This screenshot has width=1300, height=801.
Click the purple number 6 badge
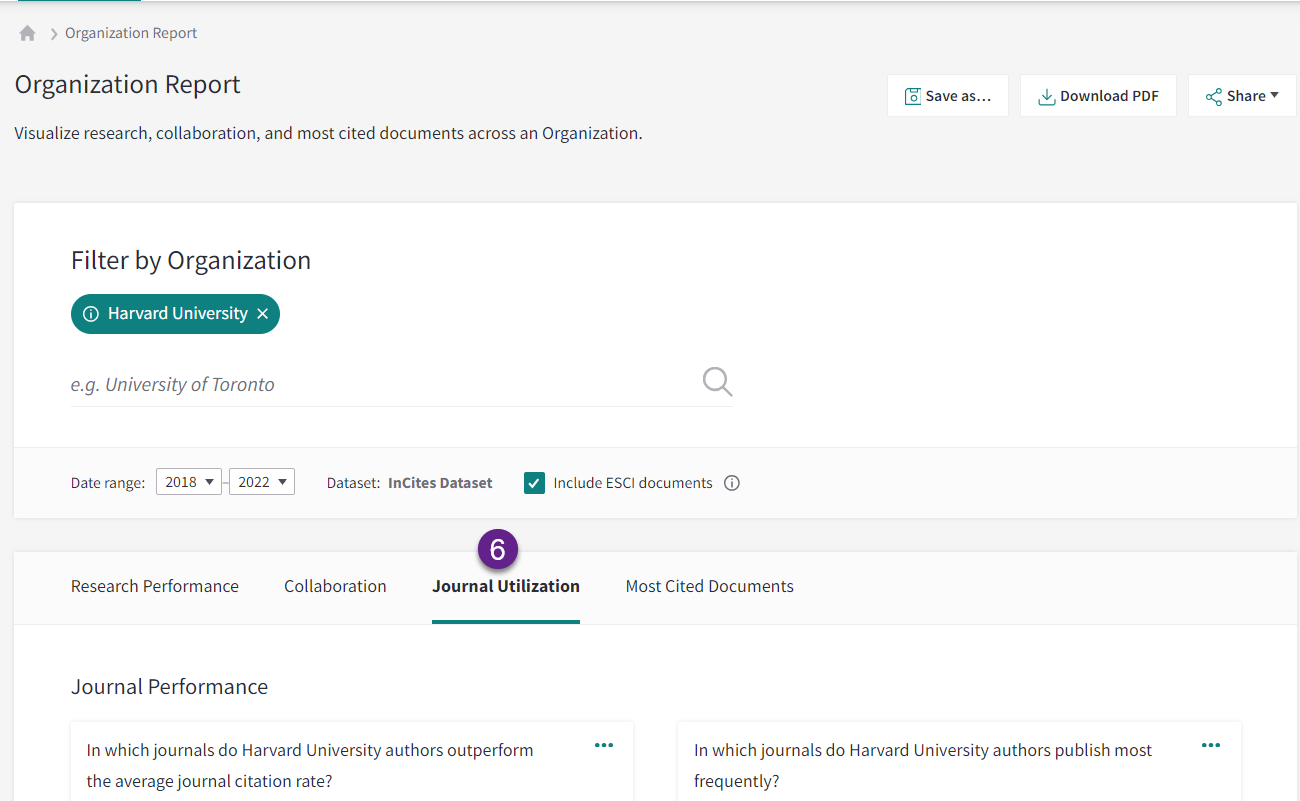(x=498, y=550)
